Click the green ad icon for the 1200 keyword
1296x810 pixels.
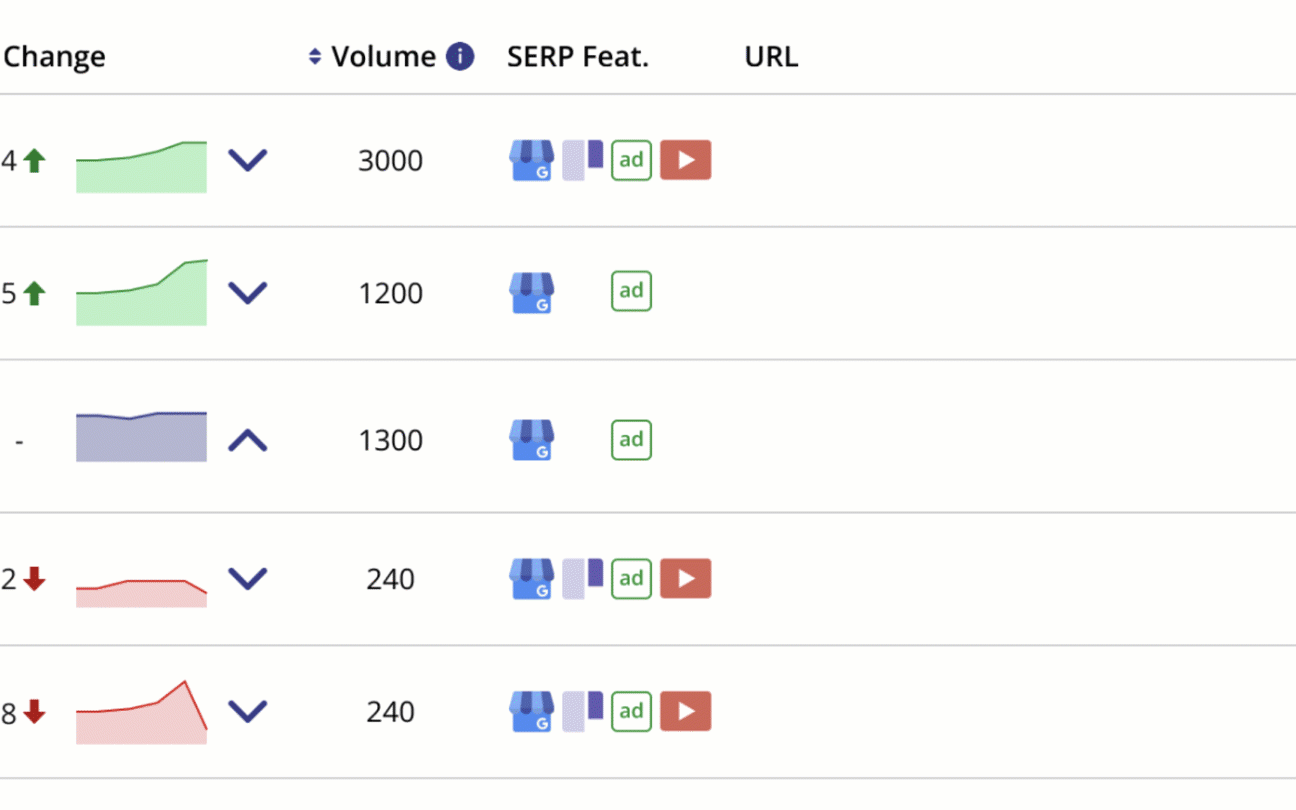(x=631, y=291)
